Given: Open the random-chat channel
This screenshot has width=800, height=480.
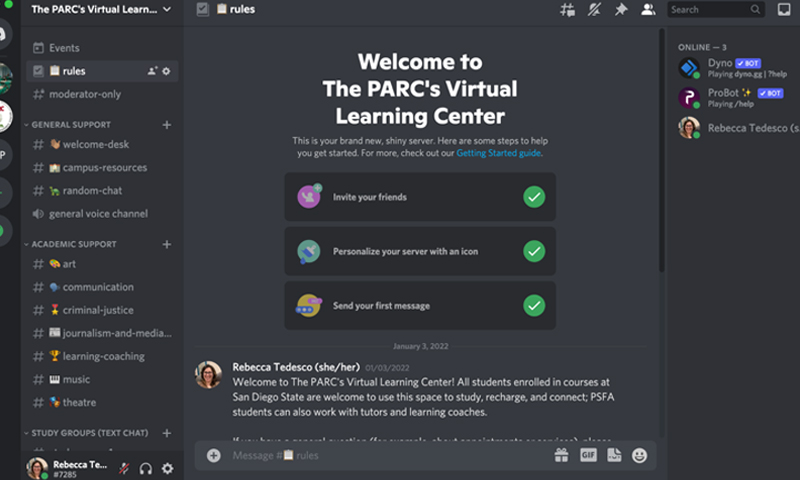Looking at the screenshot, I should pos(102,191).
